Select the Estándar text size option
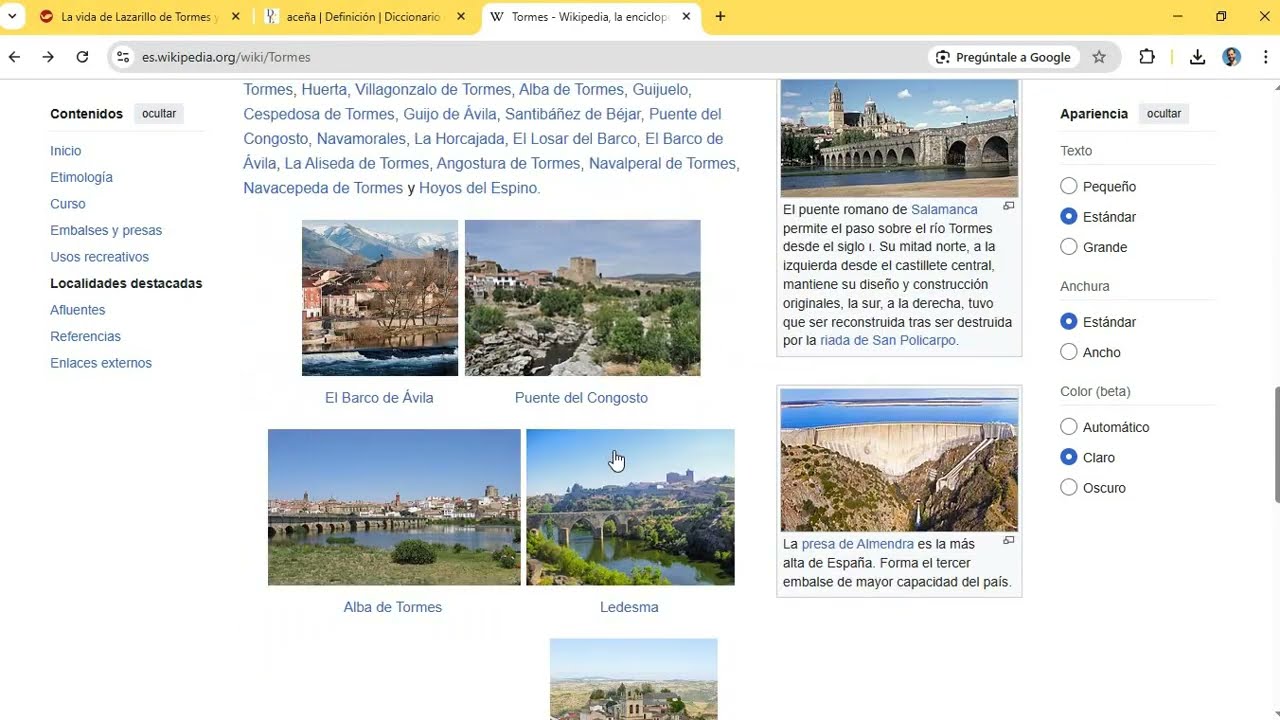The image size is (1280, 720). pyautogui.click(x=1069, y=216)
